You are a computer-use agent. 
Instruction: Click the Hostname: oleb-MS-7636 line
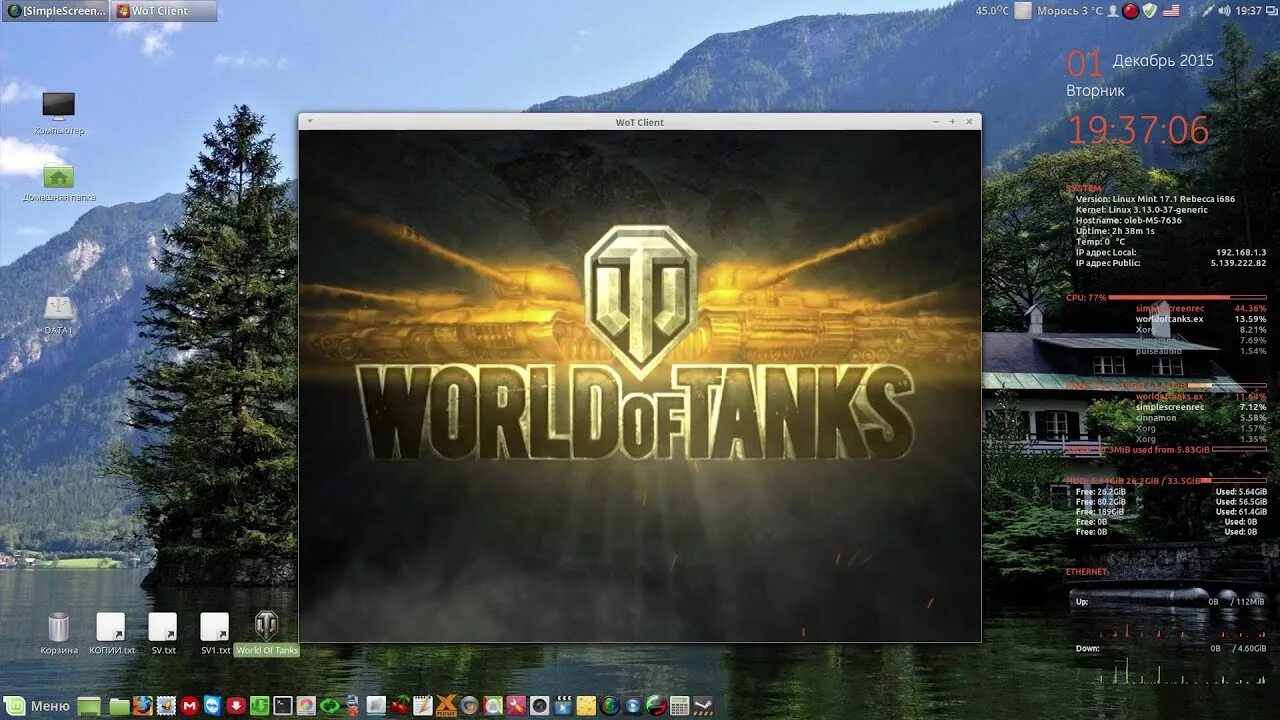tap(1129, 220)
